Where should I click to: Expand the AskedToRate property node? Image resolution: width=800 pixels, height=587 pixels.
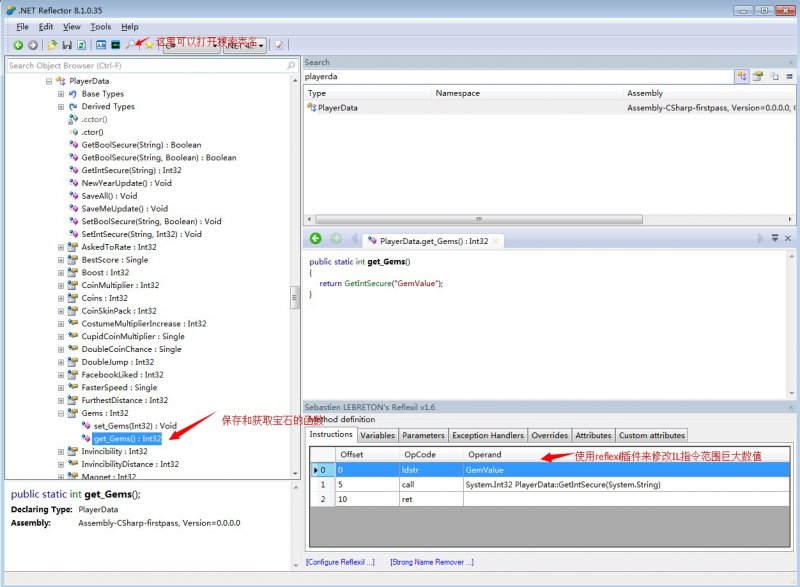(x=61, y=247)
